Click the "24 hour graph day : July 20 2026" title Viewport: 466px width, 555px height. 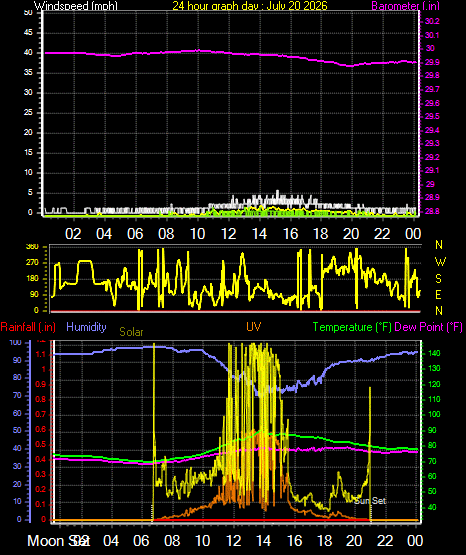250,6
